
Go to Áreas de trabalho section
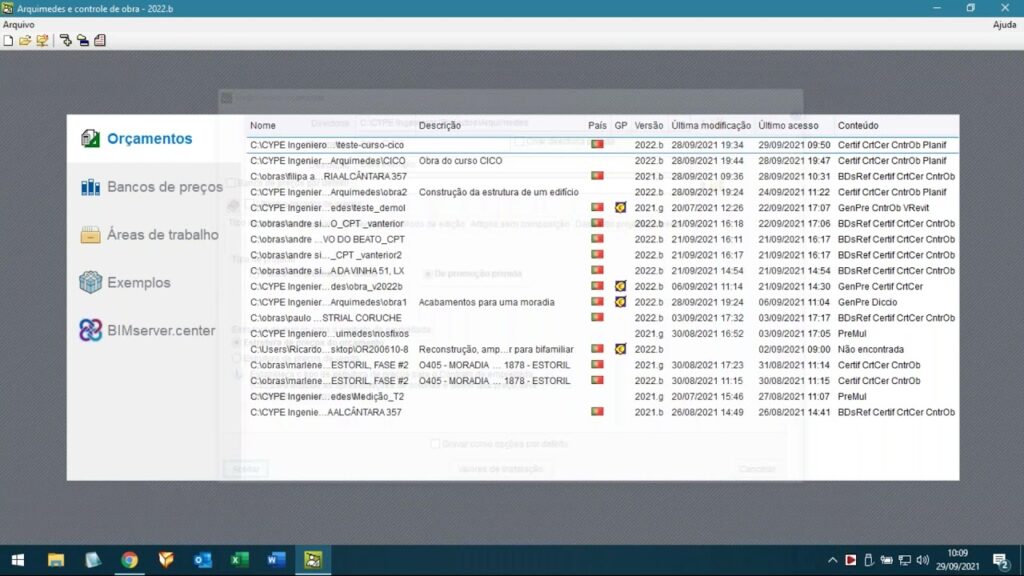point(162,235)
